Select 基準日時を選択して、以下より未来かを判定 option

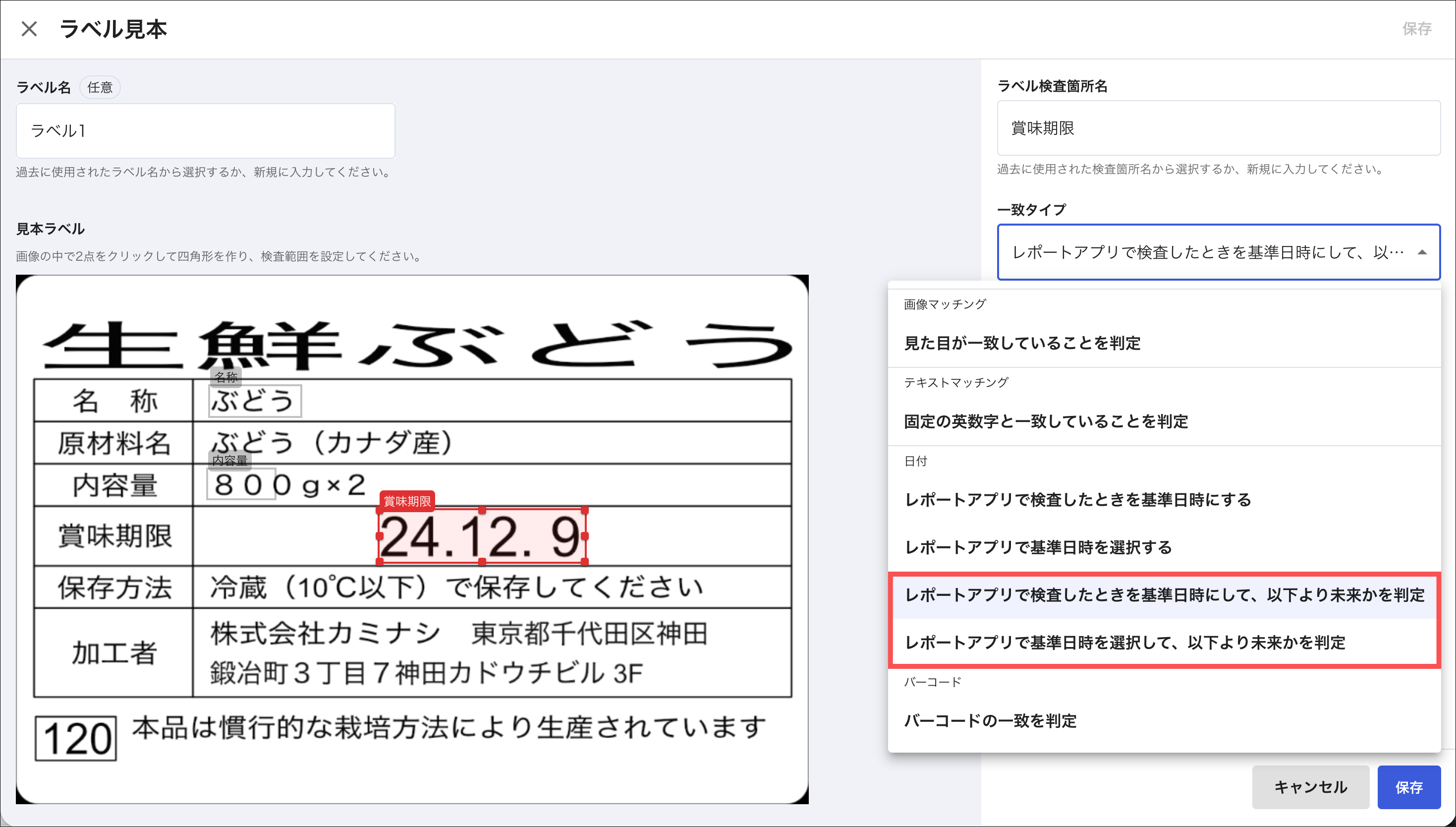(1124, 643)
